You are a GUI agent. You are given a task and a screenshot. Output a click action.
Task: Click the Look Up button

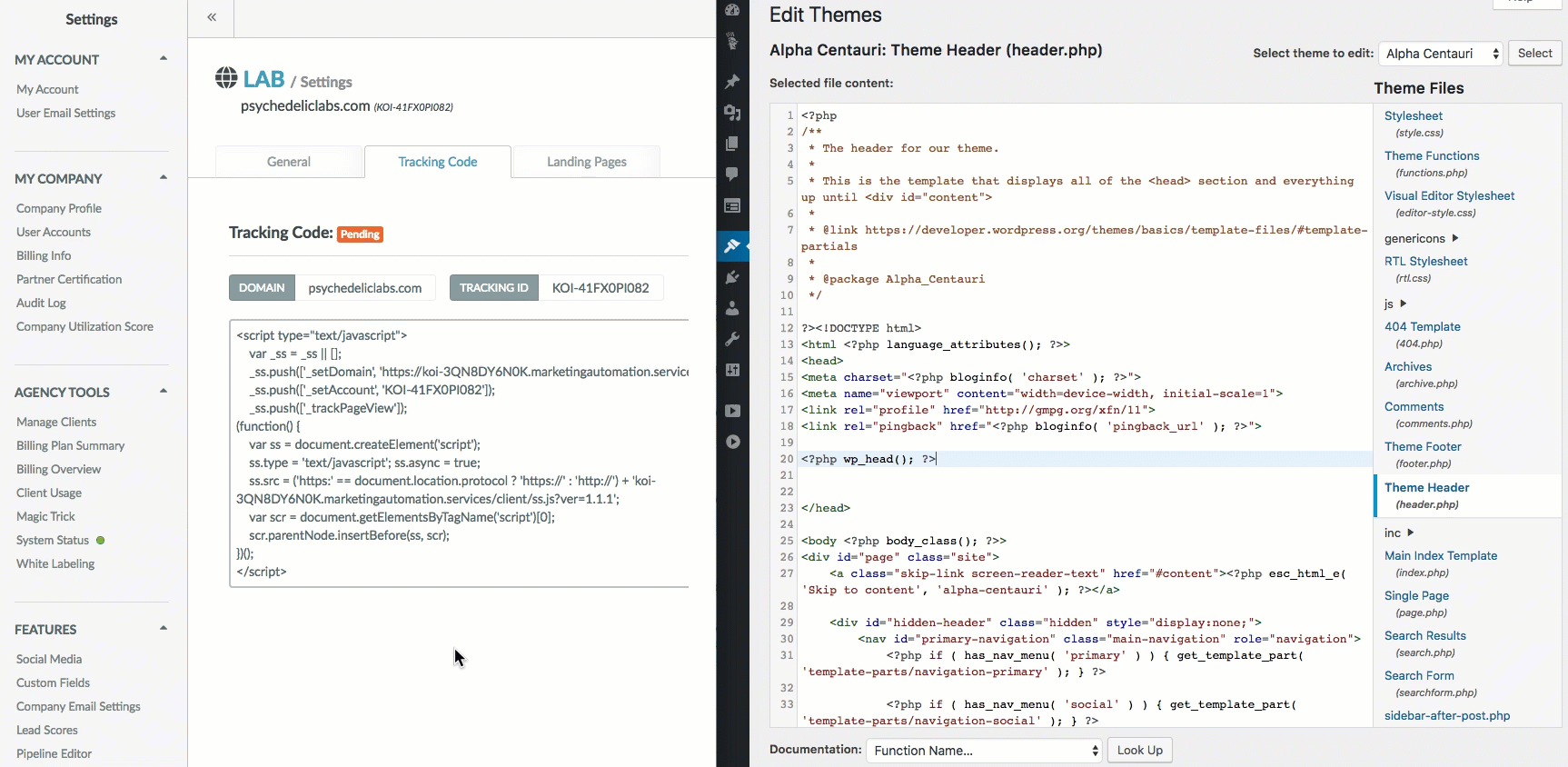coord(1140,750)
